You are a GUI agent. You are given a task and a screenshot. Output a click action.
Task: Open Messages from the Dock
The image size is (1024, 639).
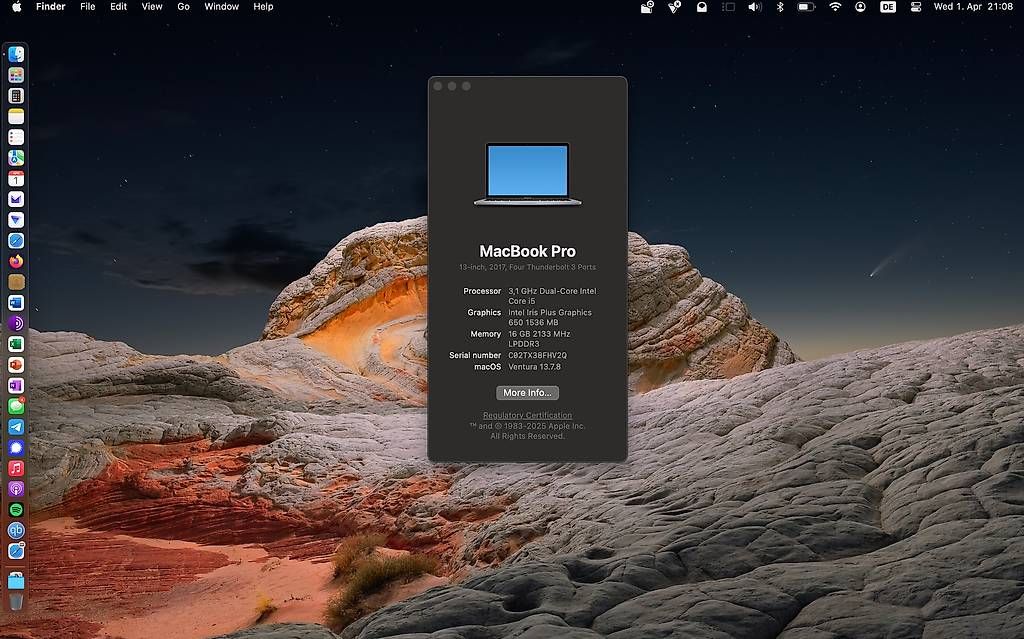(x=16, y=406)
